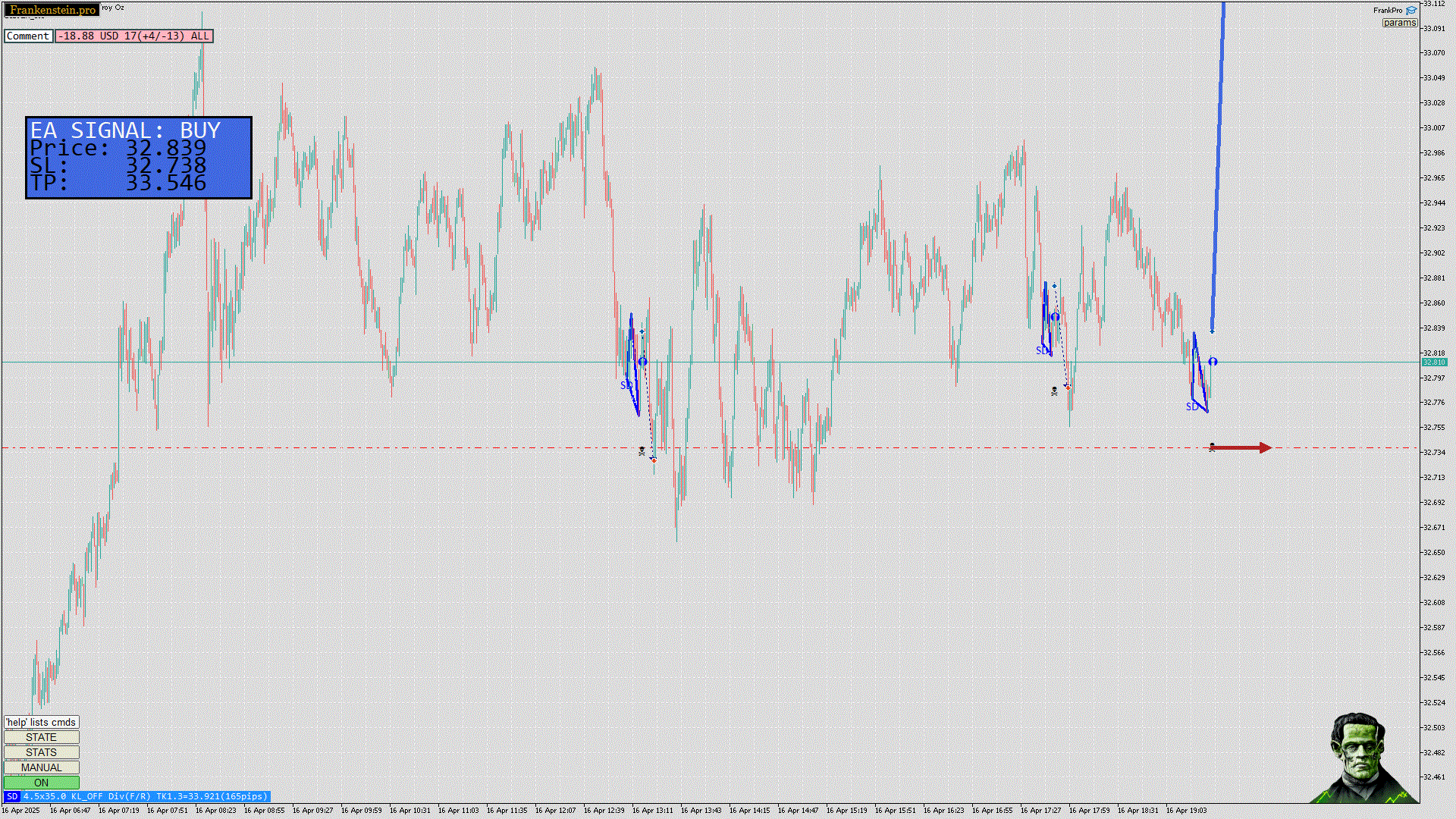1456x819 pixels.
Task: Toggle the blue SD strategy label
Action: (11, 796)
